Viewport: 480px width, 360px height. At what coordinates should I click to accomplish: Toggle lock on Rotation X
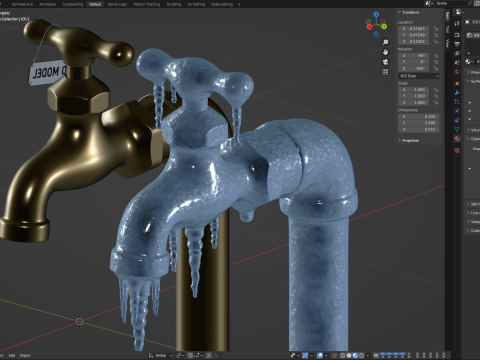click(x=436, y=56)
